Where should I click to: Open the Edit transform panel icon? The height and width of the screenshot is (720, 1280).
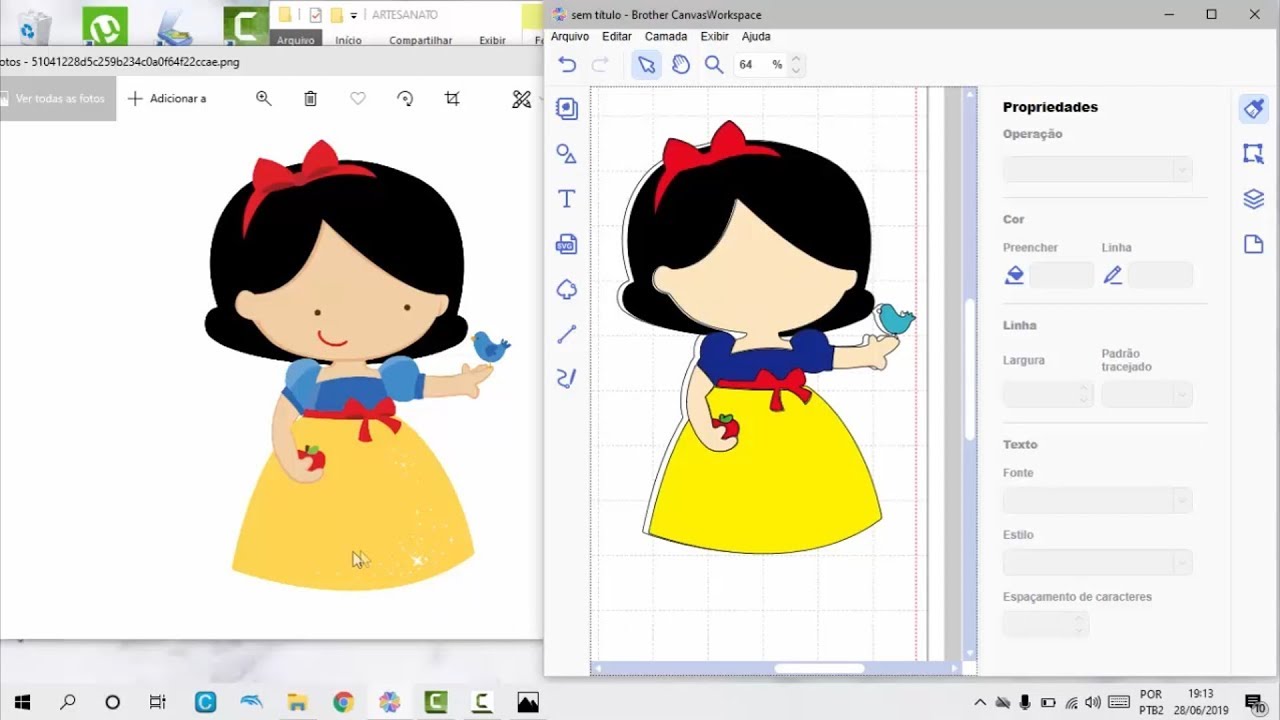(x=1254, y=154)
